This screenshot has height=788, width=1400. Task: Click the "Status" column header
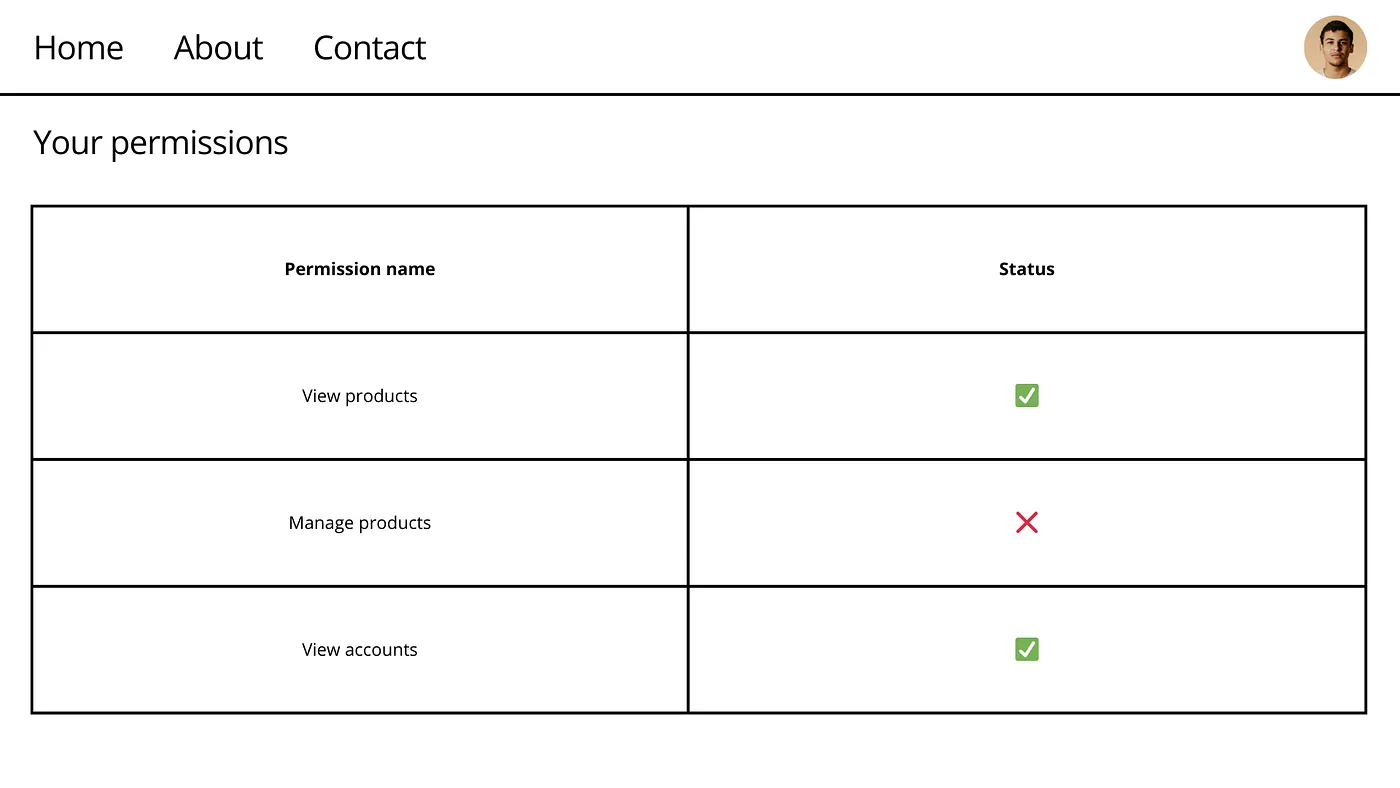point(1026,269)
